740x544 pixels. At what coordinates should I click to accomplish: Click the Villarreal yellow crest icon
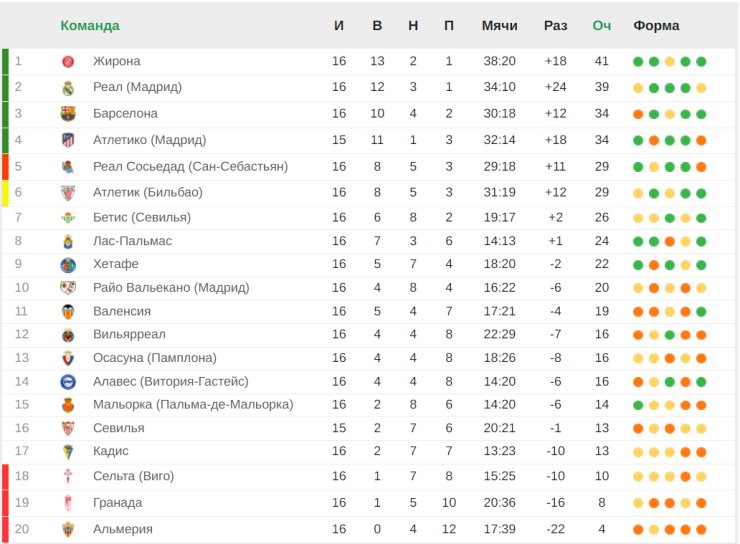[x=68, y=335]
